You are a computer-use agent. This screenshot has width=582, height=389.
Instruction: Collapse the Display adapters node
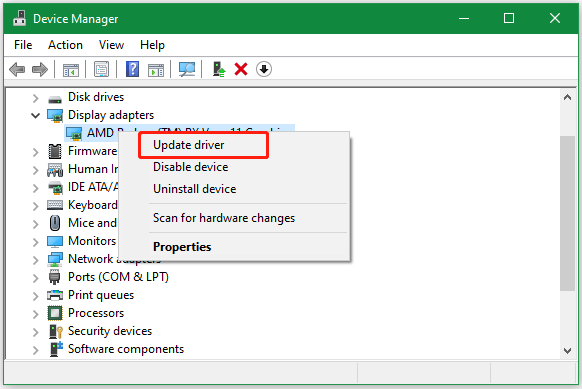pyautogui.click(x=35, y=116)
